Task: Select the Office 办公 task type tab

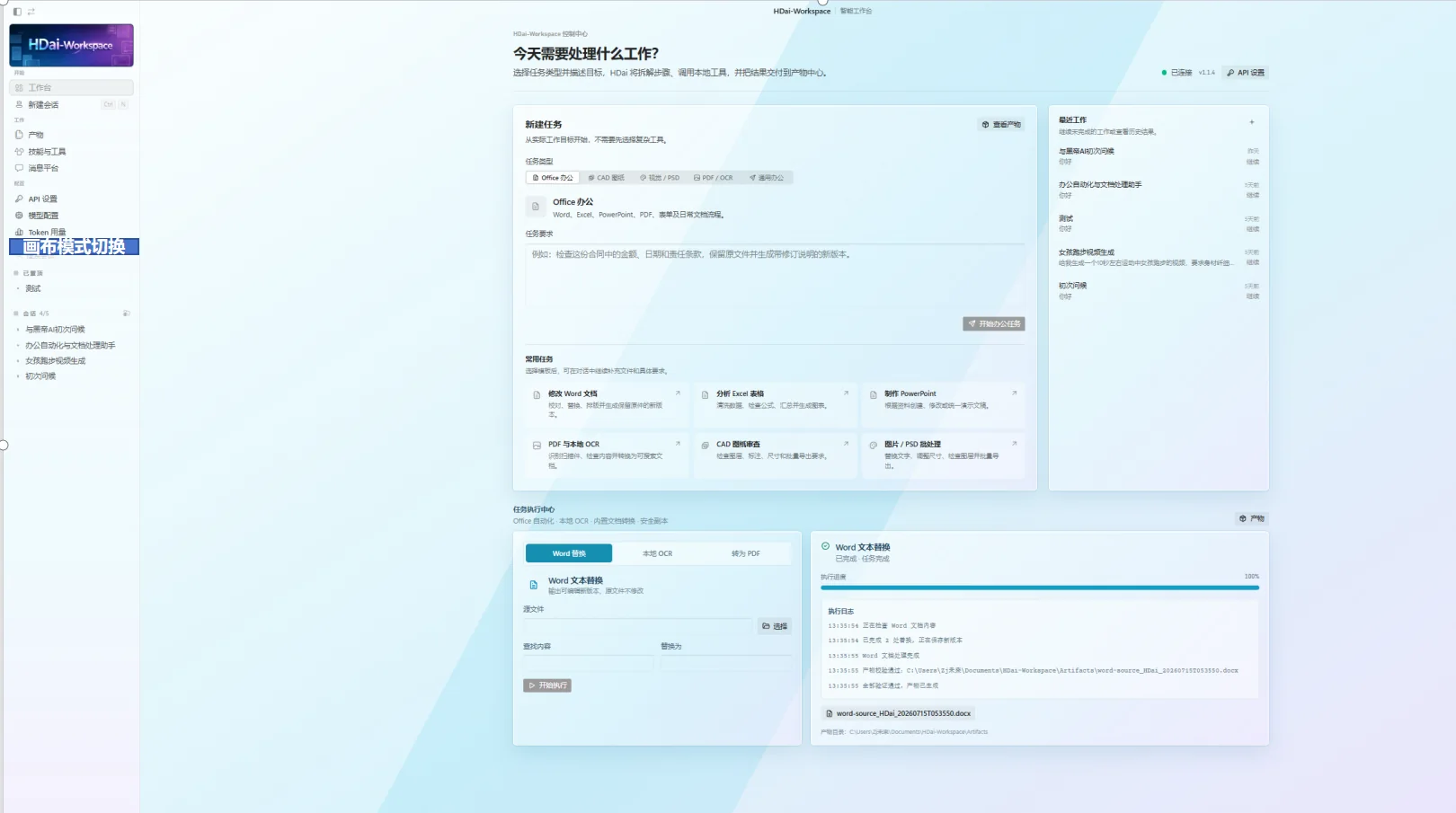Action: click(x=553, y=178)
